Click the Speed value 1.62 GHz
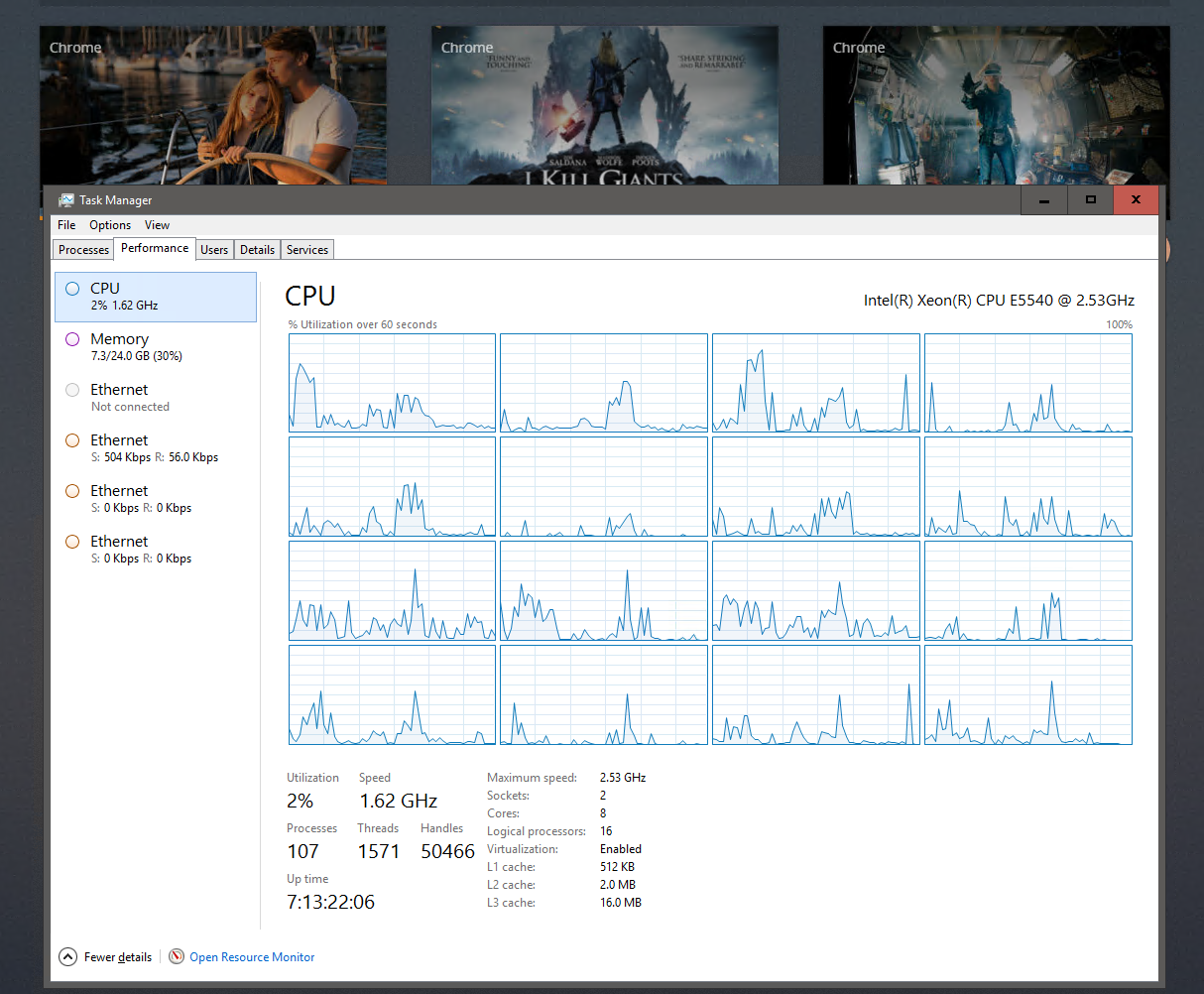This screenshot has height=994, width=1204. pyautogui.click(x=399, y=801)
